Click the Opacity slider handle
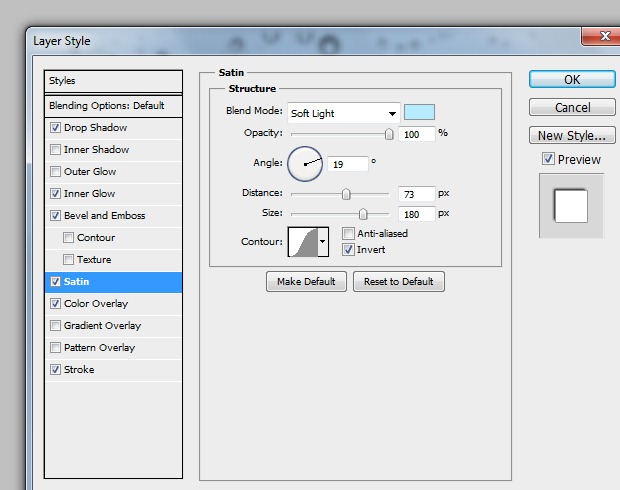The height and width of the screenshot is (490, 620). [389, 134]
